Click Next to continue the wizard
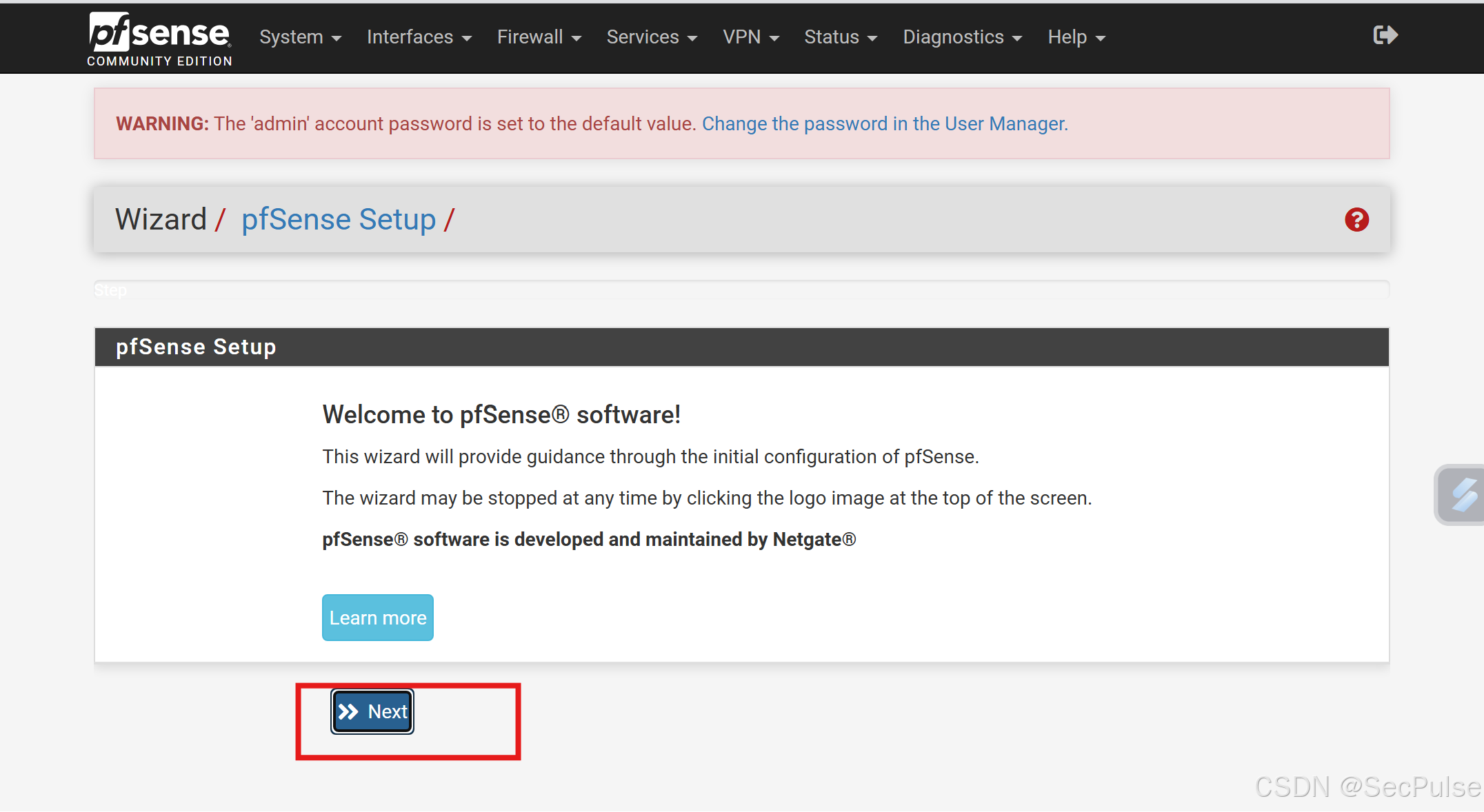 pos(373,711)
